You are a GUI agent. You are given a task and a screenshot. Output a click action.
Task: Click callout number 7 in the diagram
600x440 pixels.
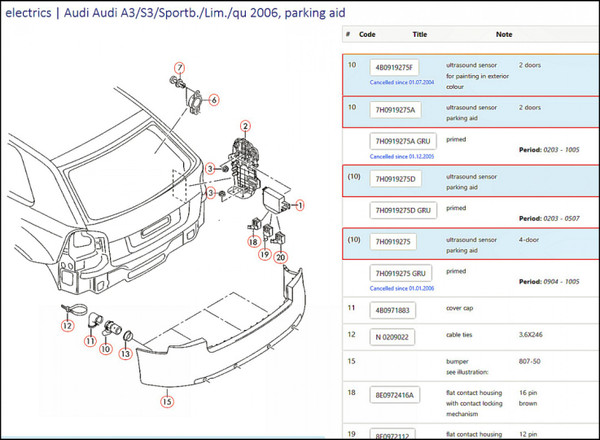pyautogui.click(x=179, y=68)
